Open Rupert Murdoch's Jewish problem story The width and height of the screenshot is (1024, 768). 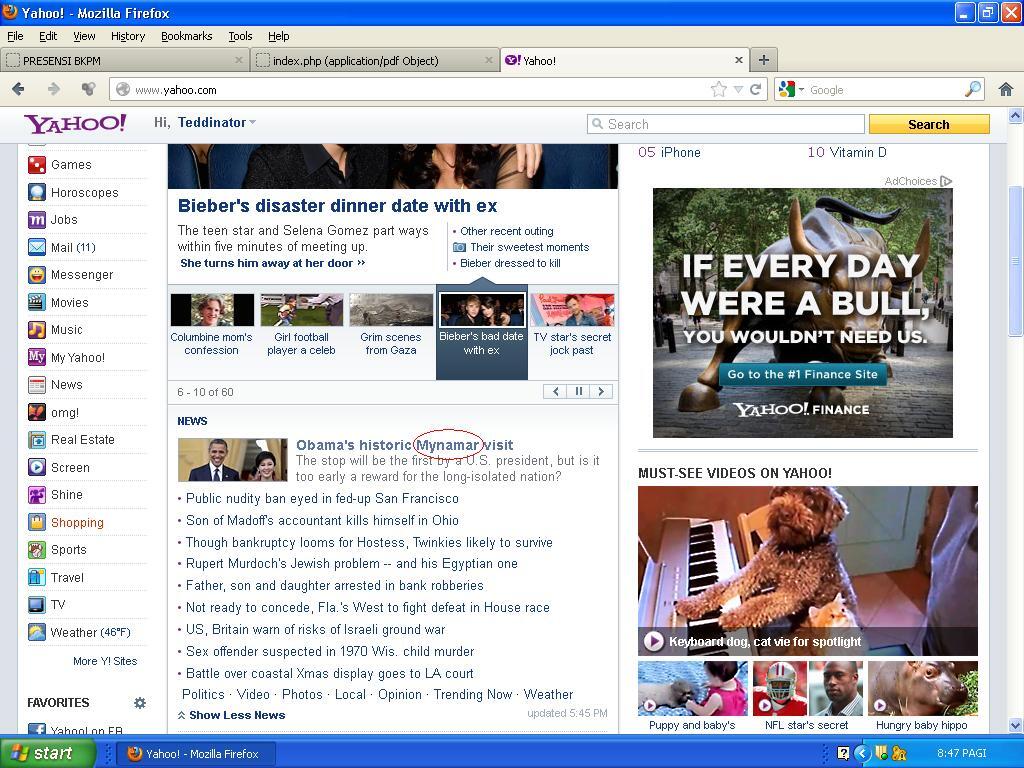coord(351,564)
